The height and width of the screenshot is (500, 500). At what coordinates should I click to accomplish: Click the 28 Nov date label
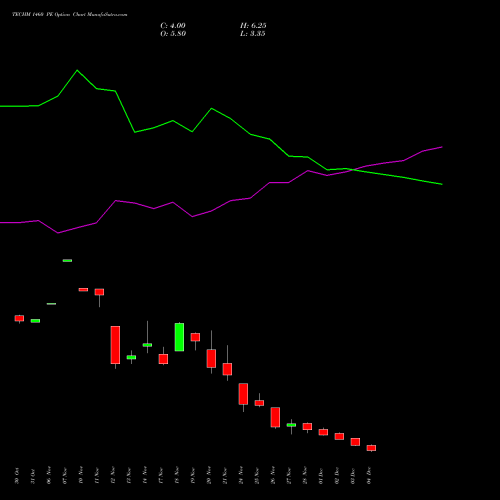[x=305, y=475]
